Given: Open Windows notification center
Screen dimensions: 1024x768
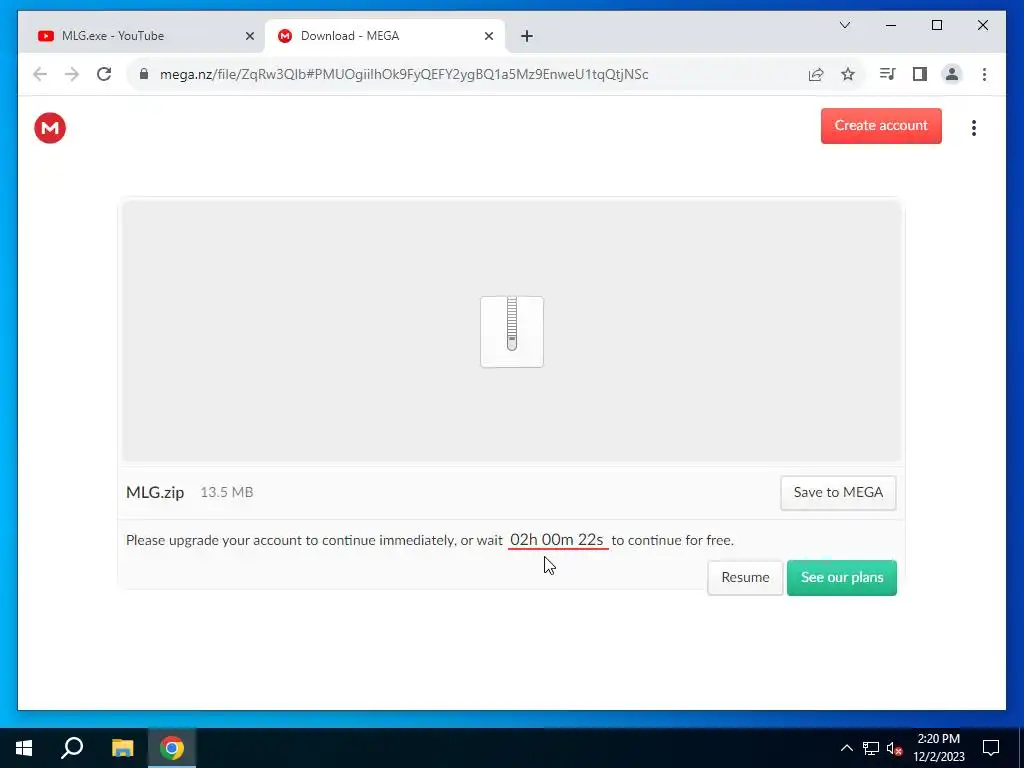Looking at the screenshot, I should click(x=991, y=748).
